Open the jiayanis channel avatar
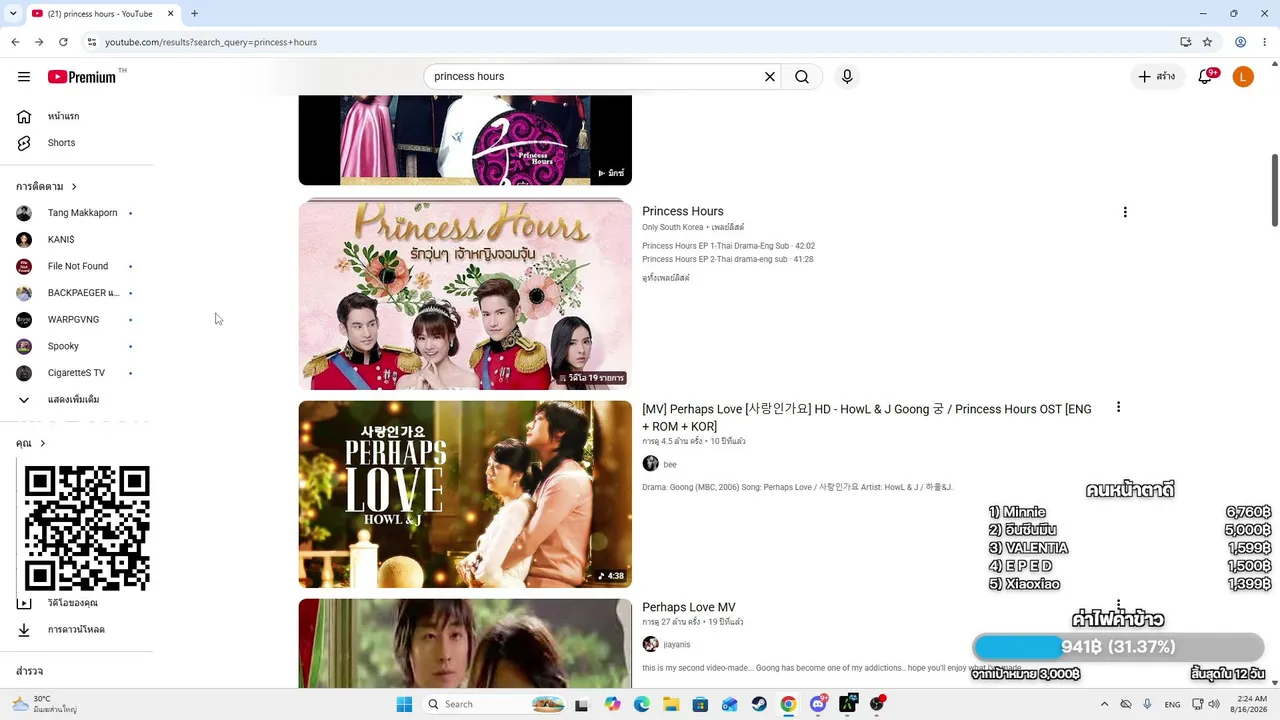 (650, 644)
